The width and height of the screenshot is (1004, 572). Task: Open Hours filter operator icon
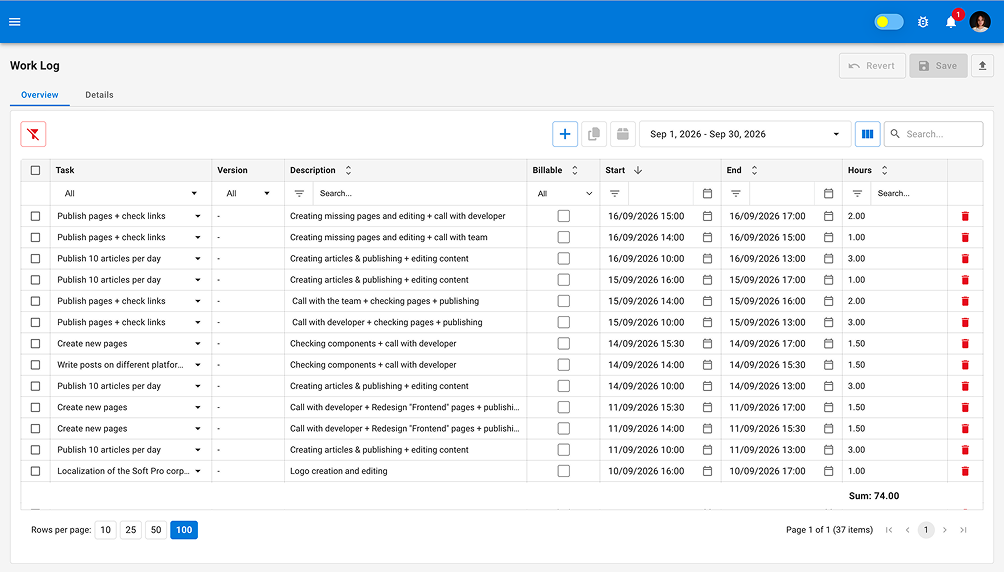[857, 193]
